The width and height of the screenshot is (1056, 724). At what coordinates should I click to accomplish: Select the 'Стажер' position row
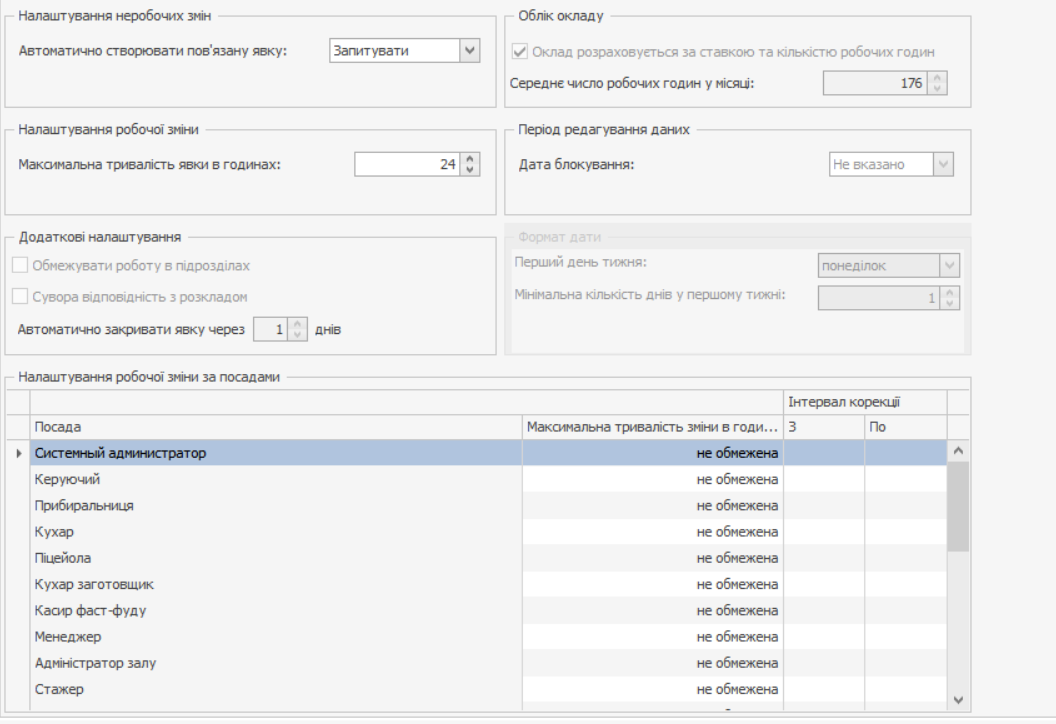(x=275, y=689)
